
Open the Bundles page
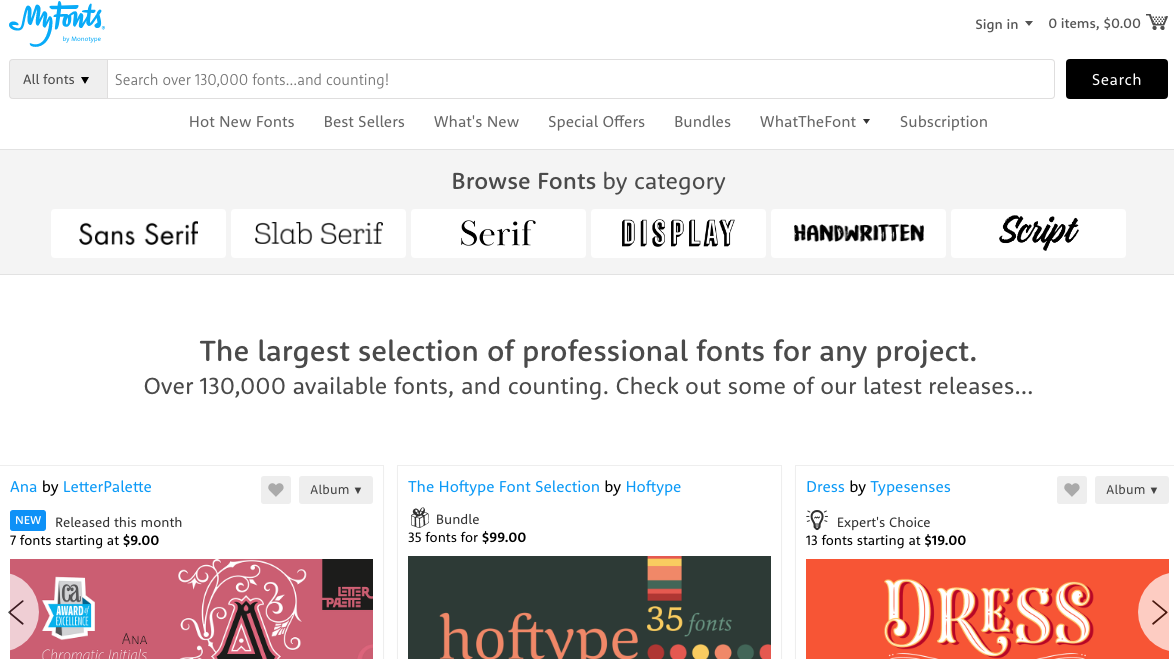point(702,121)
